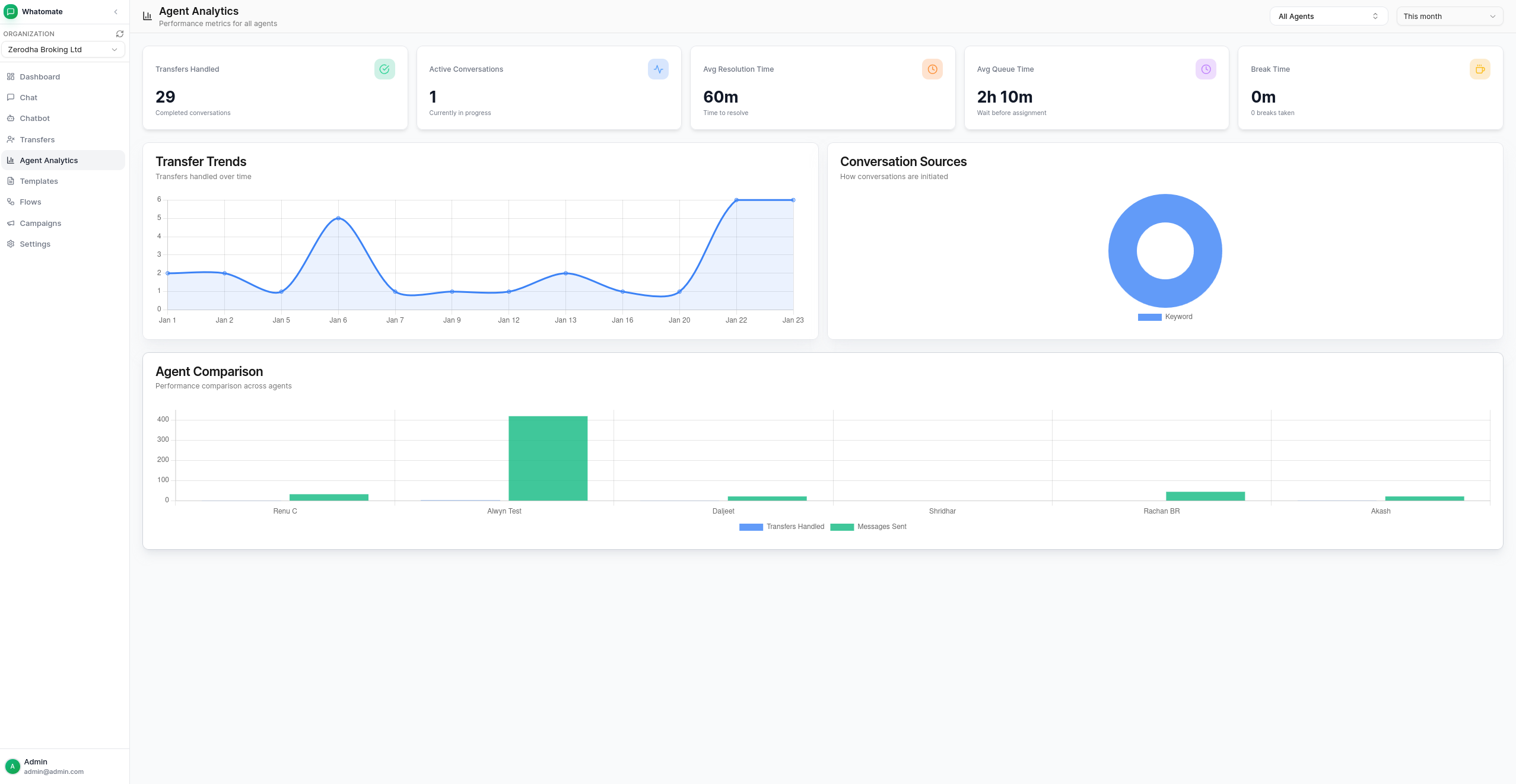The height and width of the screenshot is (784, 1516).
Task: Collapse the sidebar with the chevron button
Action: pyautogui.click(x=115, y=11)
